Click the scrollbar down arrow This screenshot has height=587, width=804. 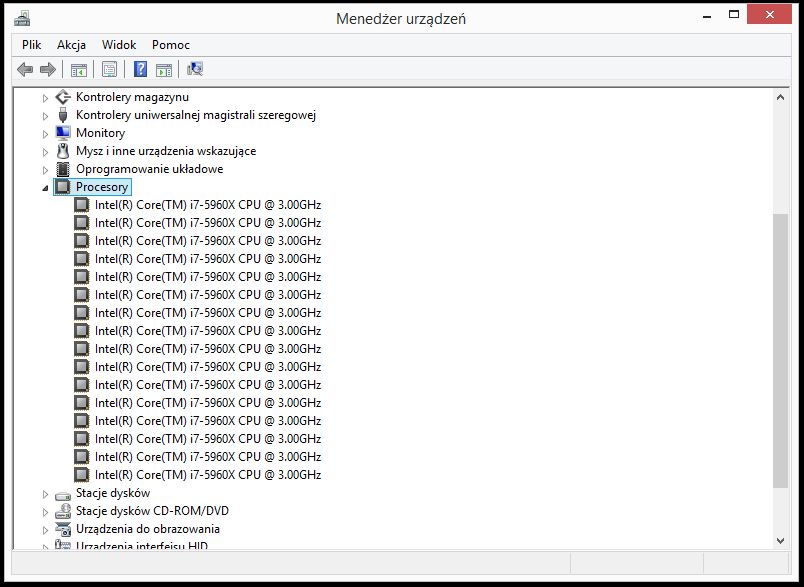pyautogui.click(x=780, y=540)
